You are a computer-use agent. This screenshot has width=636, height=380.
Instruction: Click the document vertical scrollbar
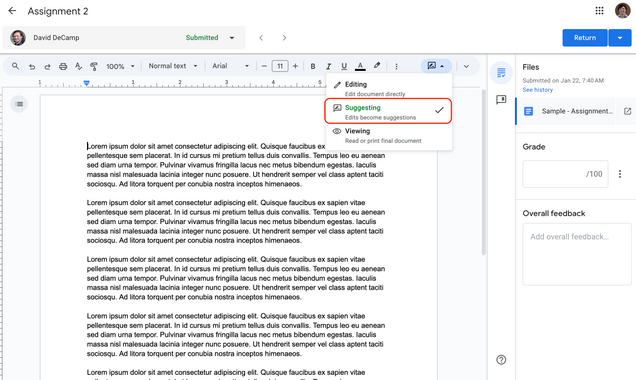pos(483,172)
